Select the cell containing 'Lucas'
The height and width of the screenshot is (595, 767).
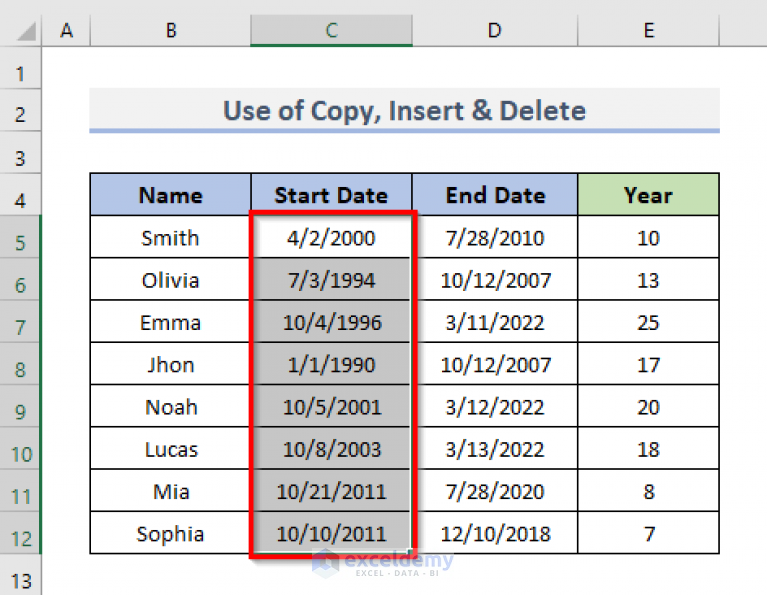[x=170, y=449]
